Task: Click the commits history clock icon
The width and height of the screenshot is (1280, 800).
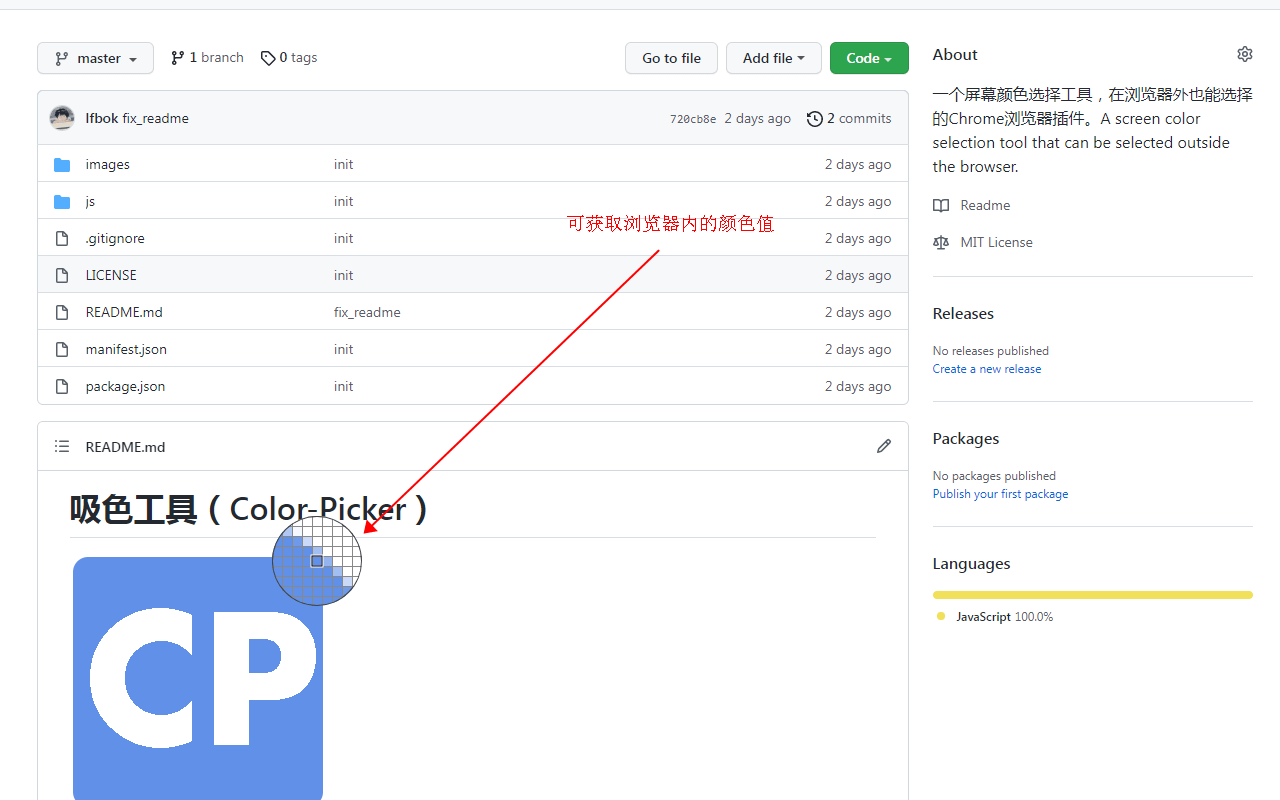Action: click(x=815, y=118)
